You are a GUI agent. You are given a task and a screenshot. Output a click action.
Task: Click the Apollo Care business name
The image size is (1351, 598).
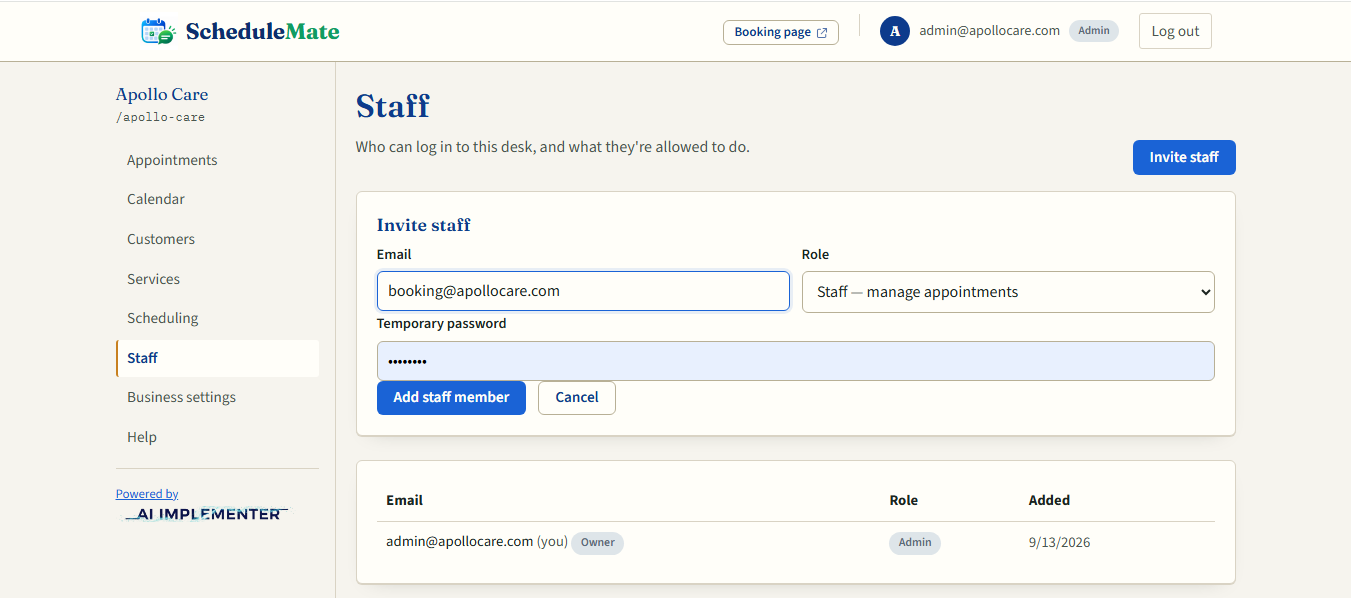click(162, 94)
